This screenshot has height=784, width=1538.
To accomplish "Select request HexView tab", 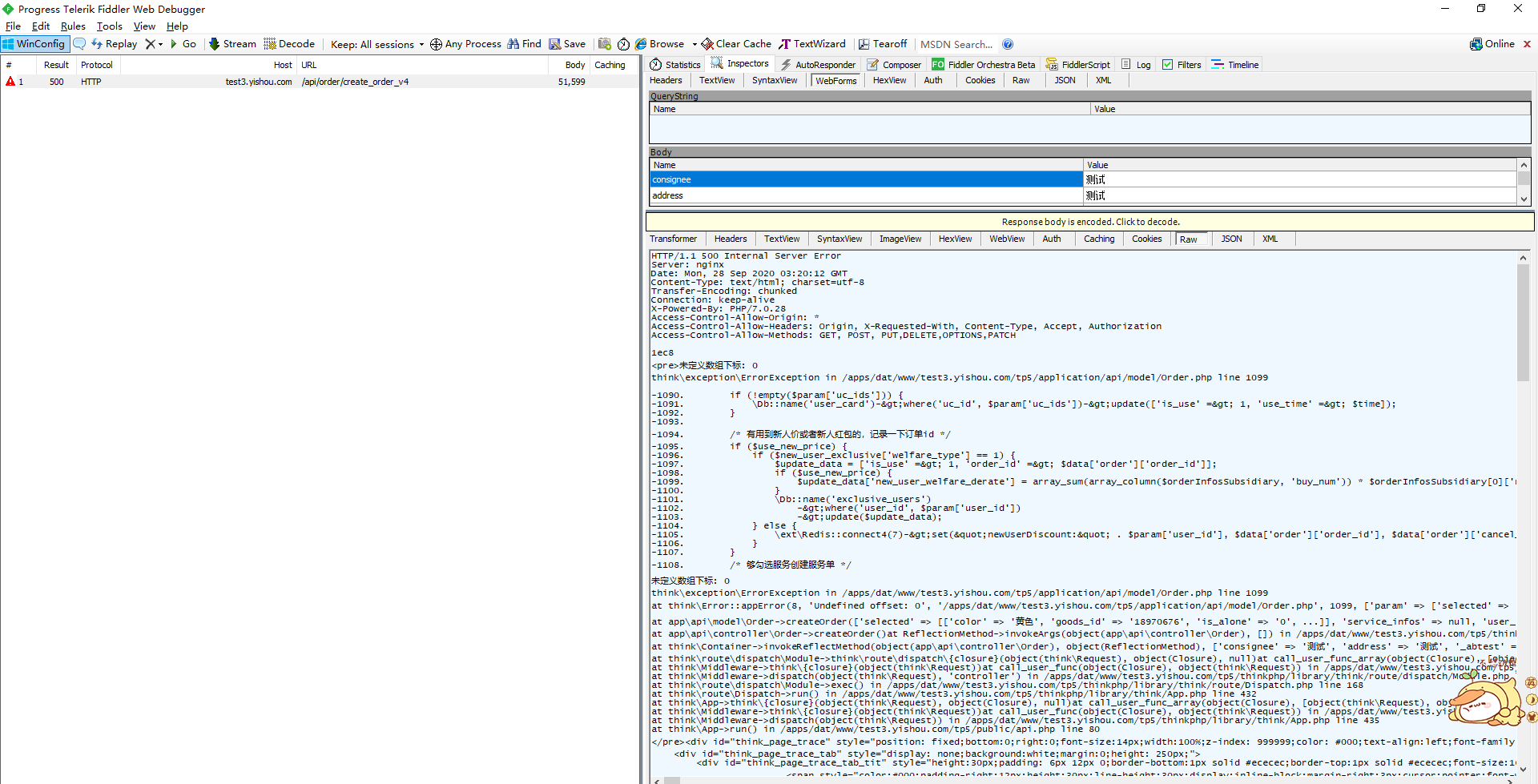I will pos(889,80).
